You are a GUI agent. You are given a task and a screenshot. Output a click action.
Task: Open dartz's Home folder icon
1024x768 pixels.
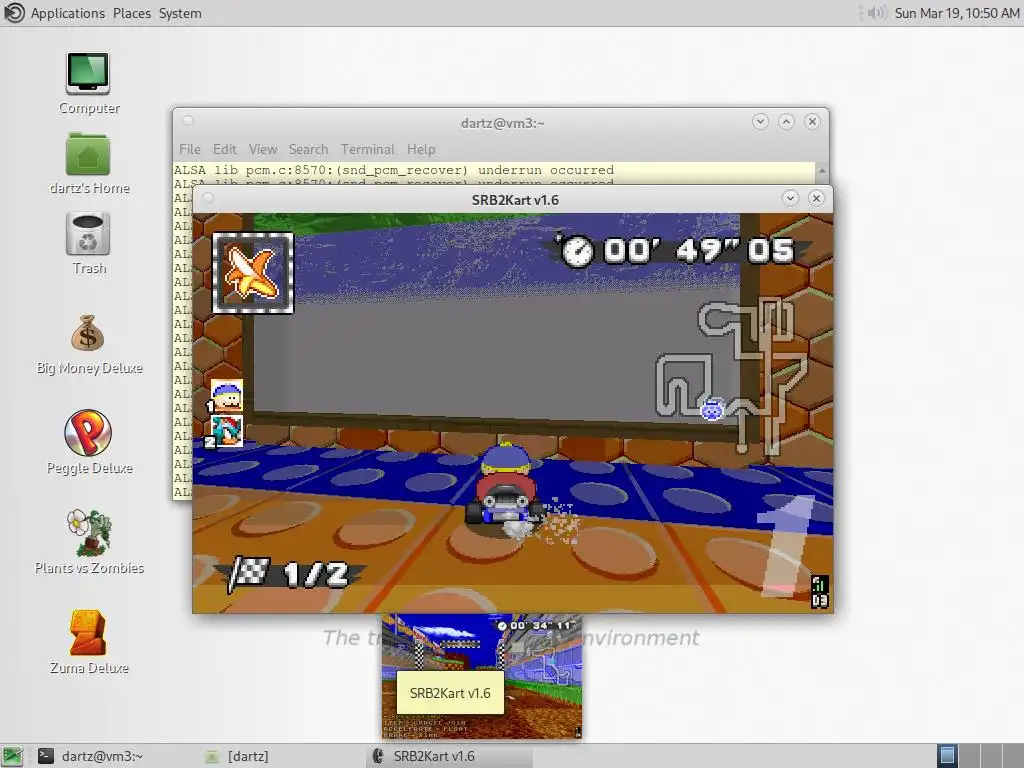point(88,154)
